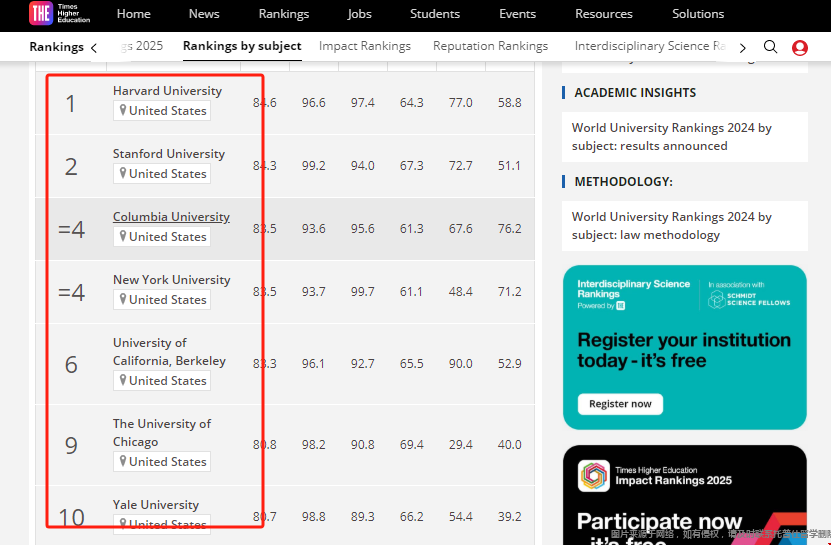Select the Interdisciplinary Science Rankings tab
Image resolution: width=831 pixels, height=545 pixels.
coord(650,46)
